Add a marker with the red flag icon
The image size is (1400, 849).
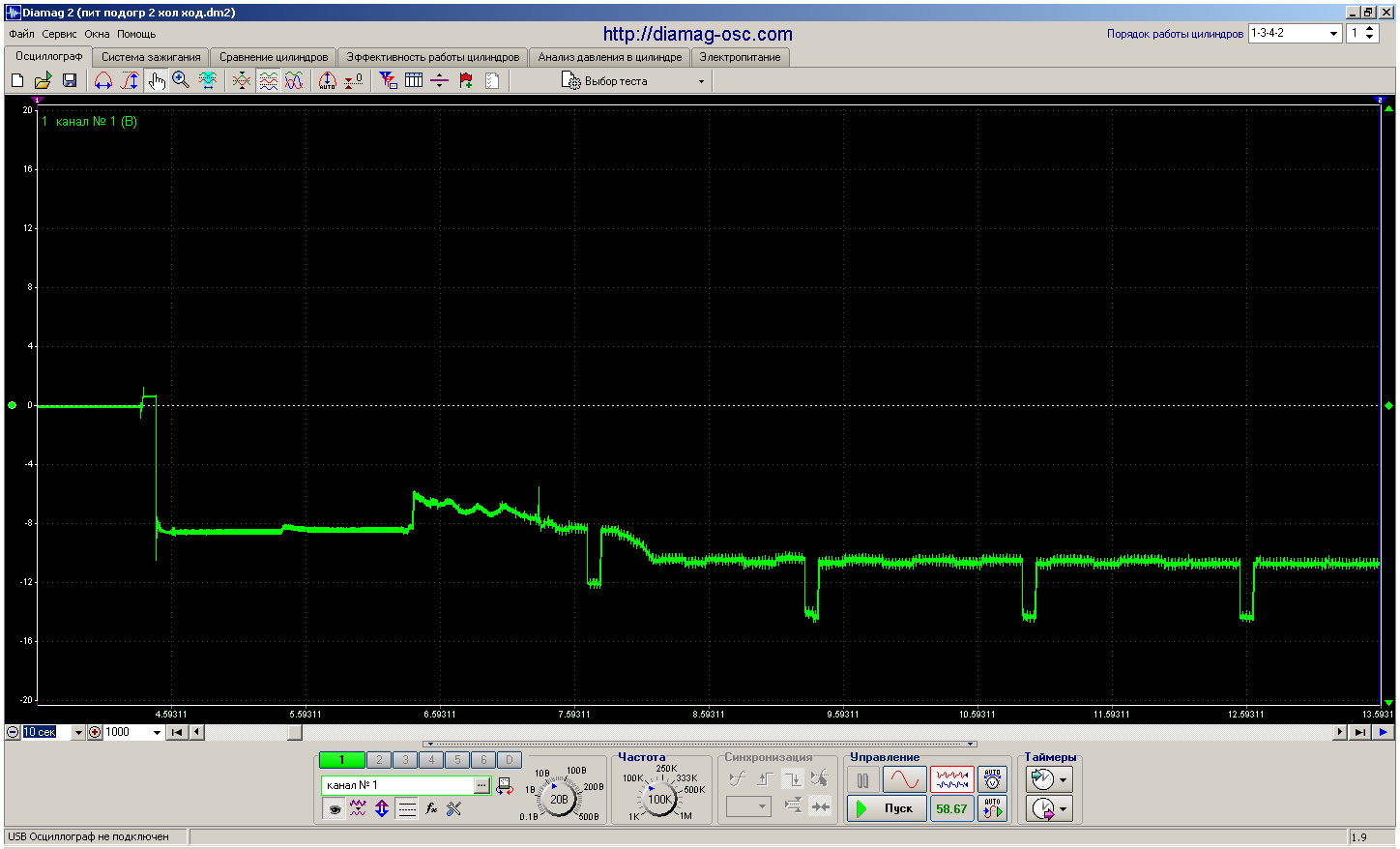pos(466,81)
